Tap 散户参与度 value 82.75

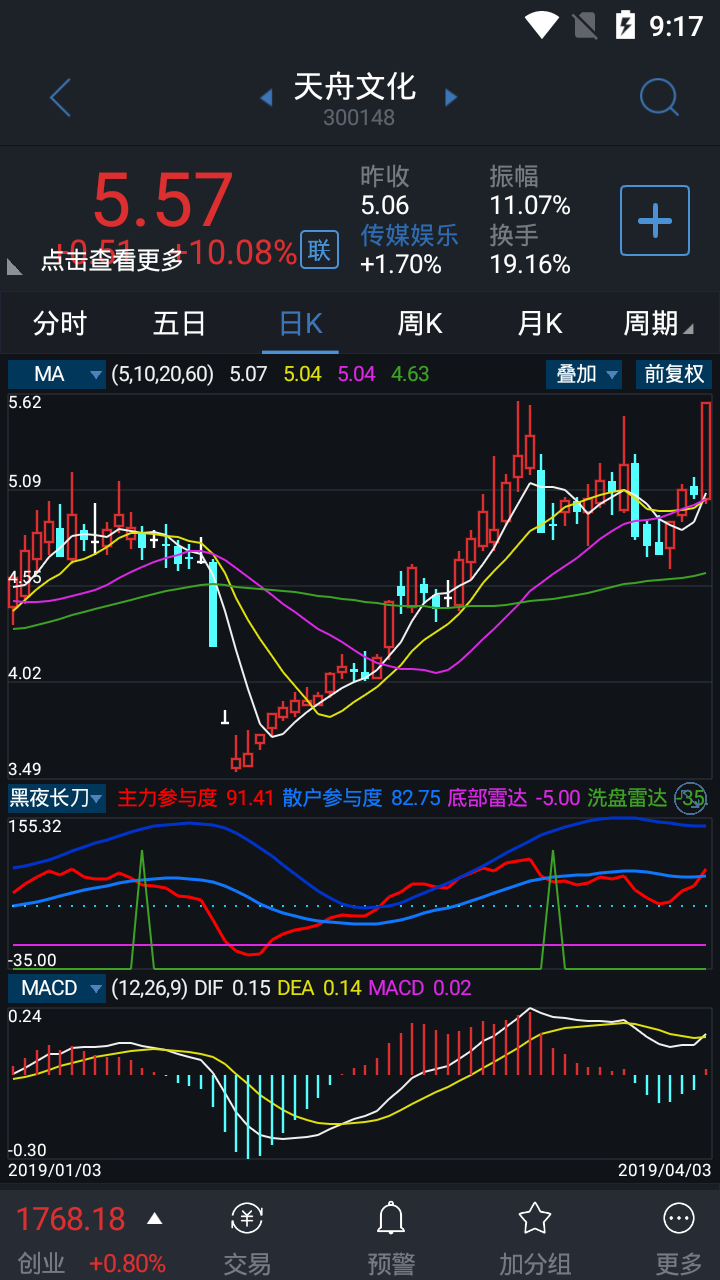[x=416, y=798]
